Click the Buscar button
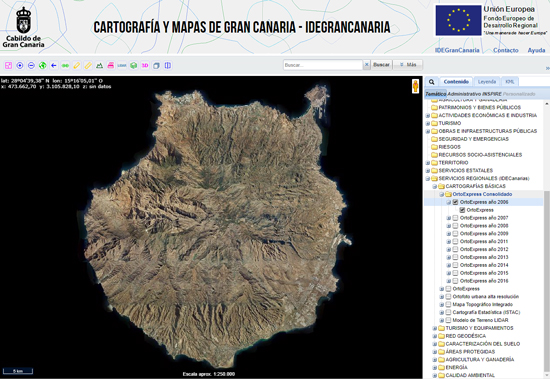Image resolution: width=550 pixels, height=379 pixels. click(381, 65)
